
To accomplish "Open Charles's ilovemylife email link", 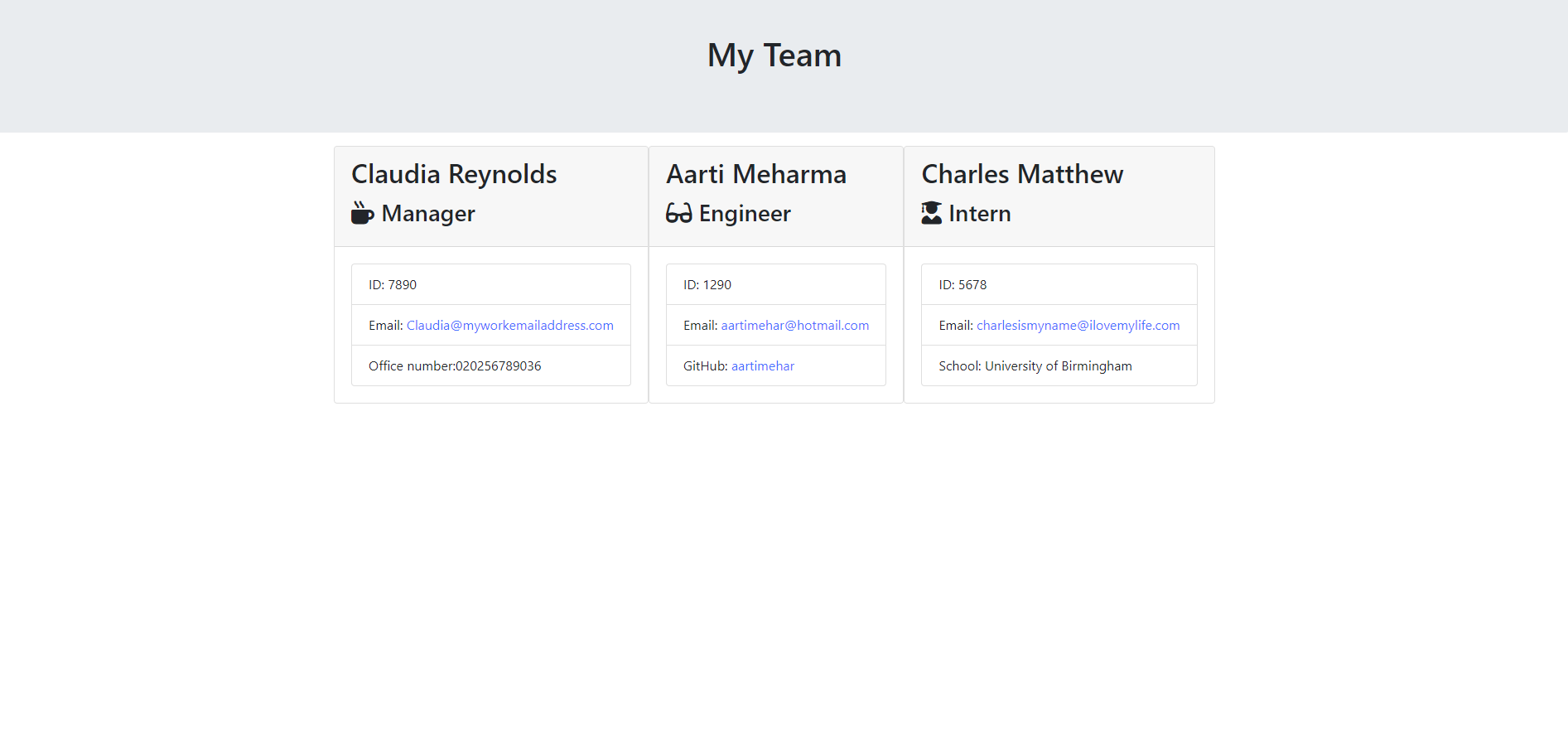I will pyautogui.click(x=1078, y=325).
